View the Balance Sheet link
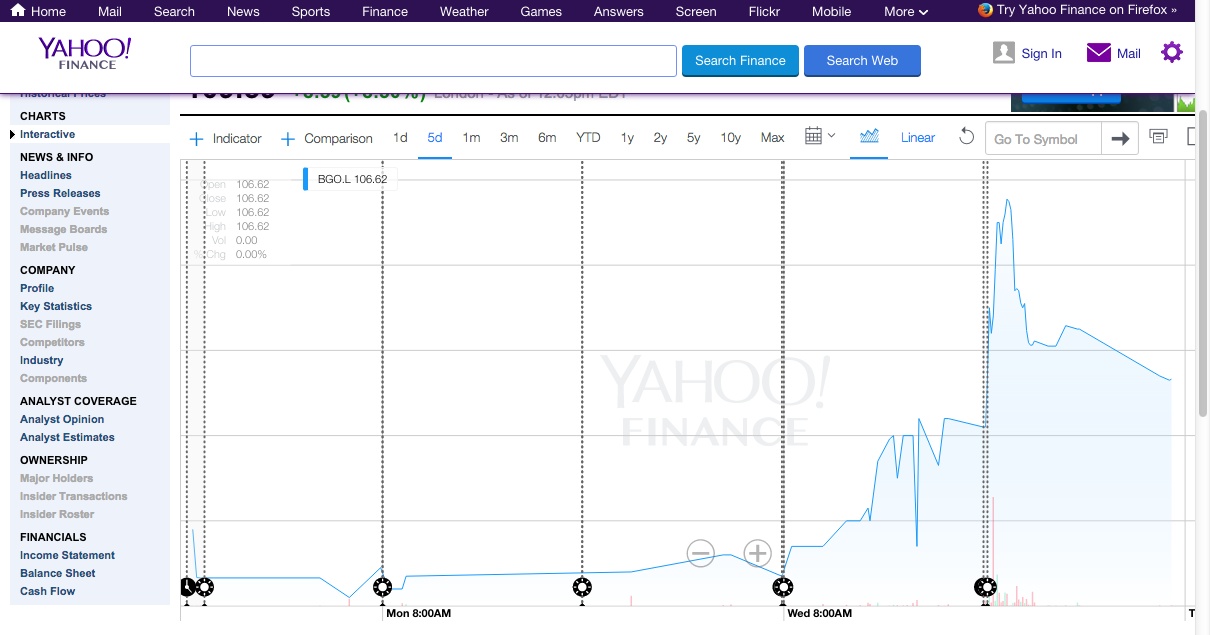Screen dimensions: 1210x635 point(58,573)
